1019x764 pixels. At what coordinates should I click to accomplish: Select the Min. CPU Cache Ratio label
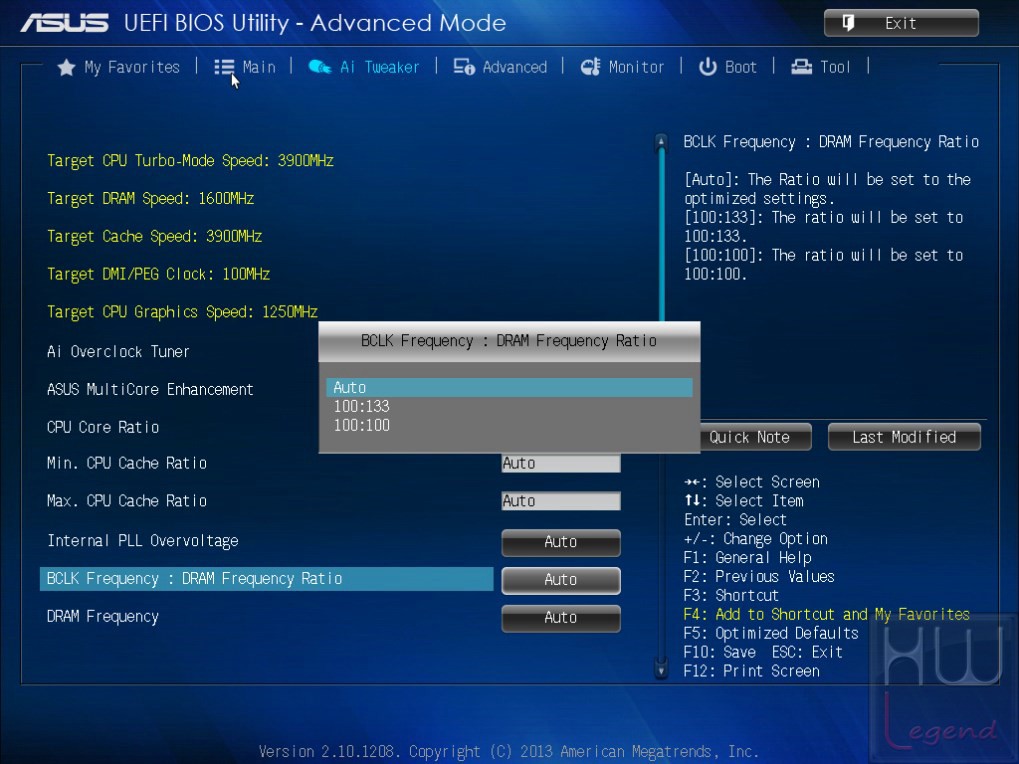(127, 463)
